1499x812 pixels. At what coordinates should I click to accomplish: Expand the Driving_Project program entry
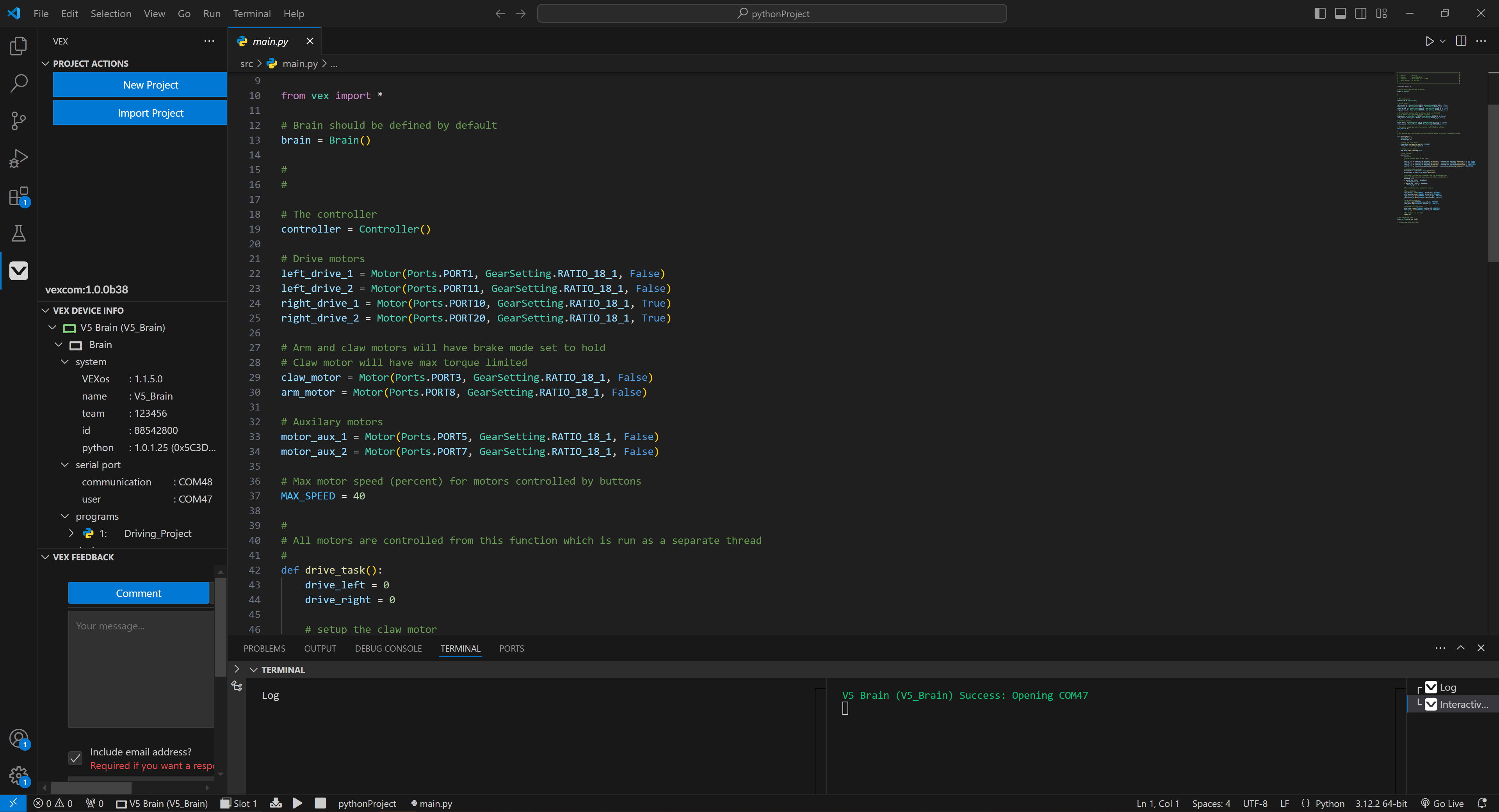[x=71, y=533]
